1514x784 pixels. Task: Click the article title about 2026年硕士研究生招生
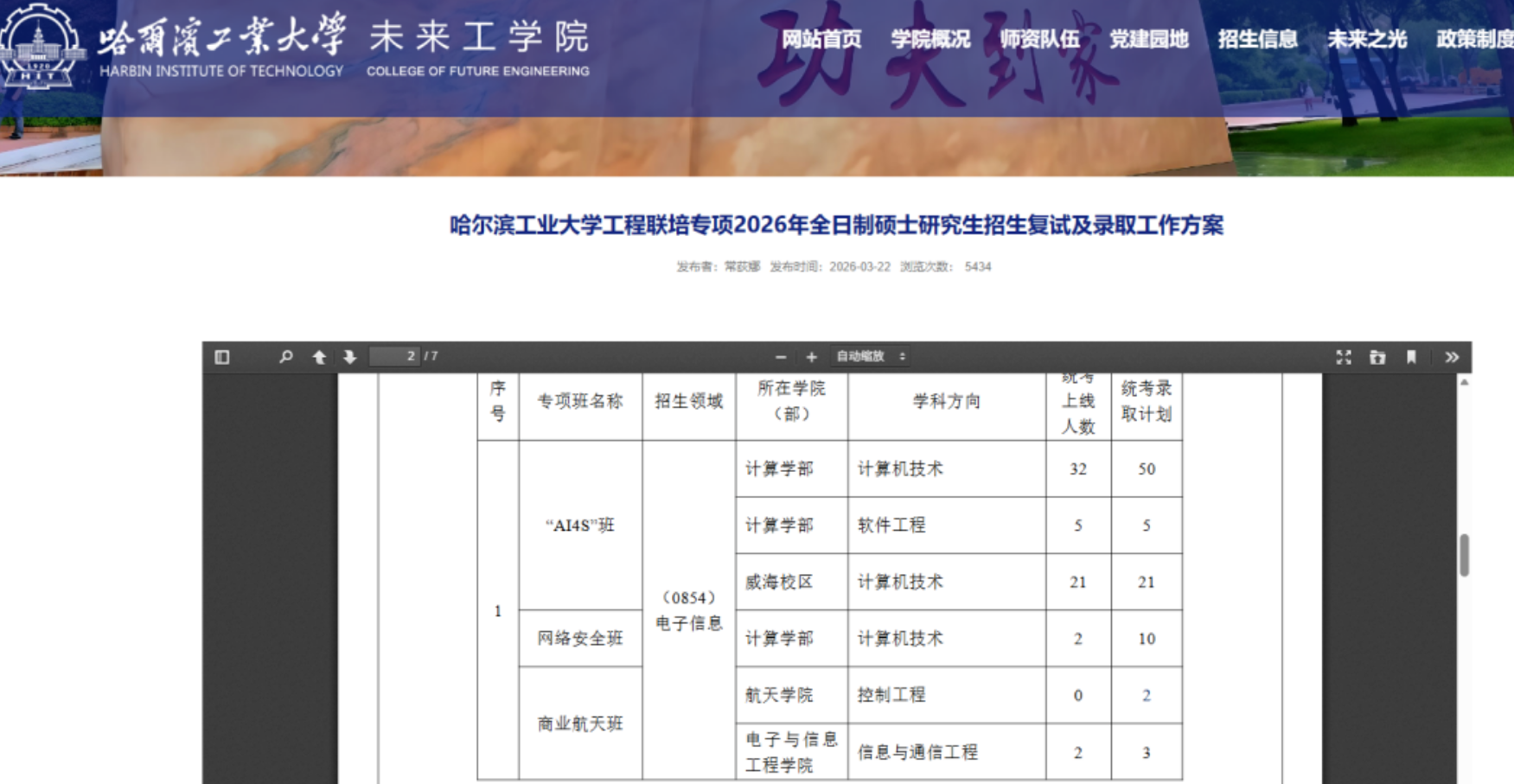pyautogui.click(x=836, y=226)
